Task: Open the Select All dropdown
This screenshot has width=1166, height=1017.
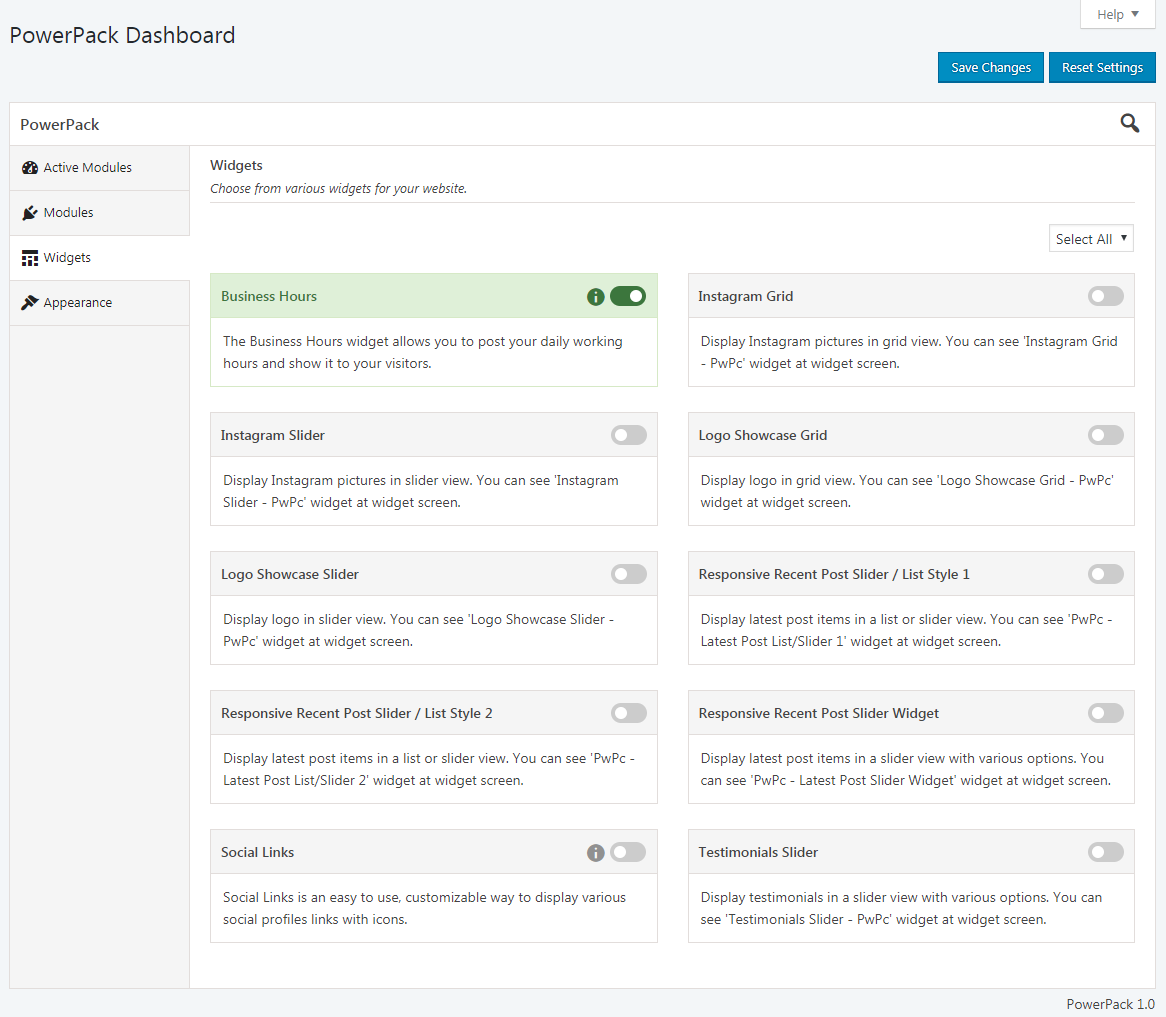Action: click(x=1091, y=239)
